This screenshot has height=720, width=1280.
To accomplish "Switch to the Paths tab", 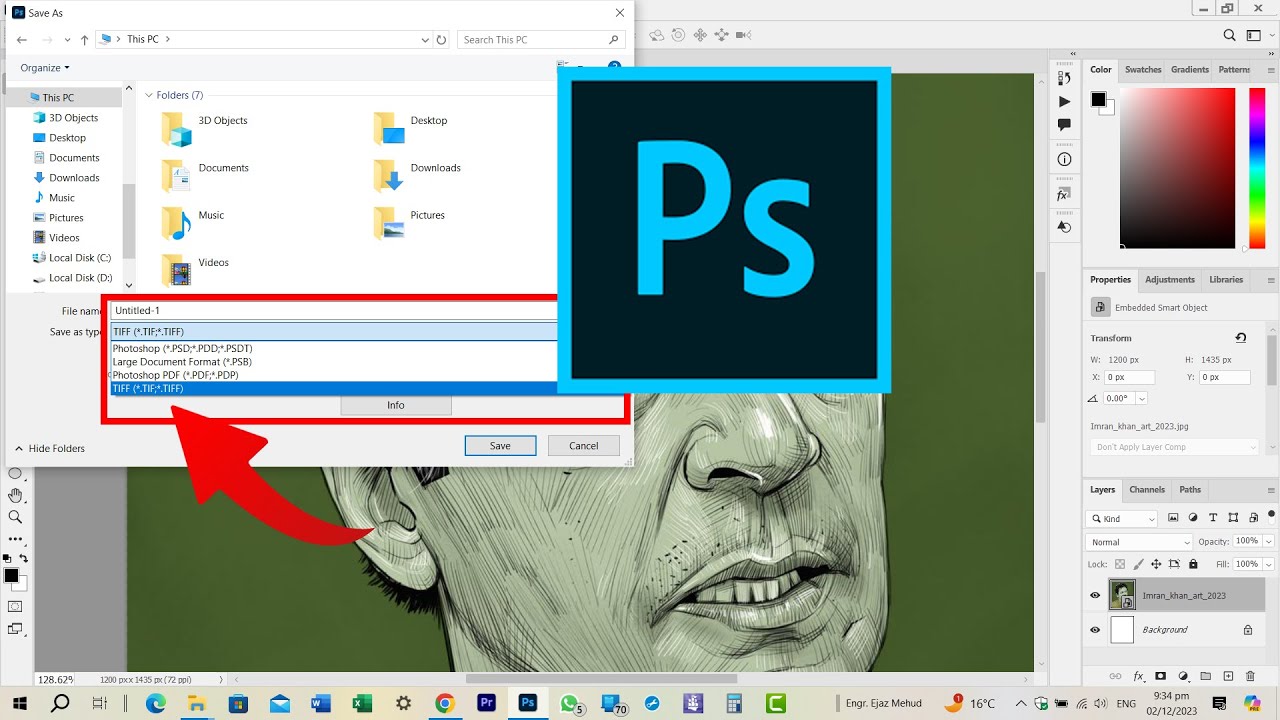I will coord(1190,490).
